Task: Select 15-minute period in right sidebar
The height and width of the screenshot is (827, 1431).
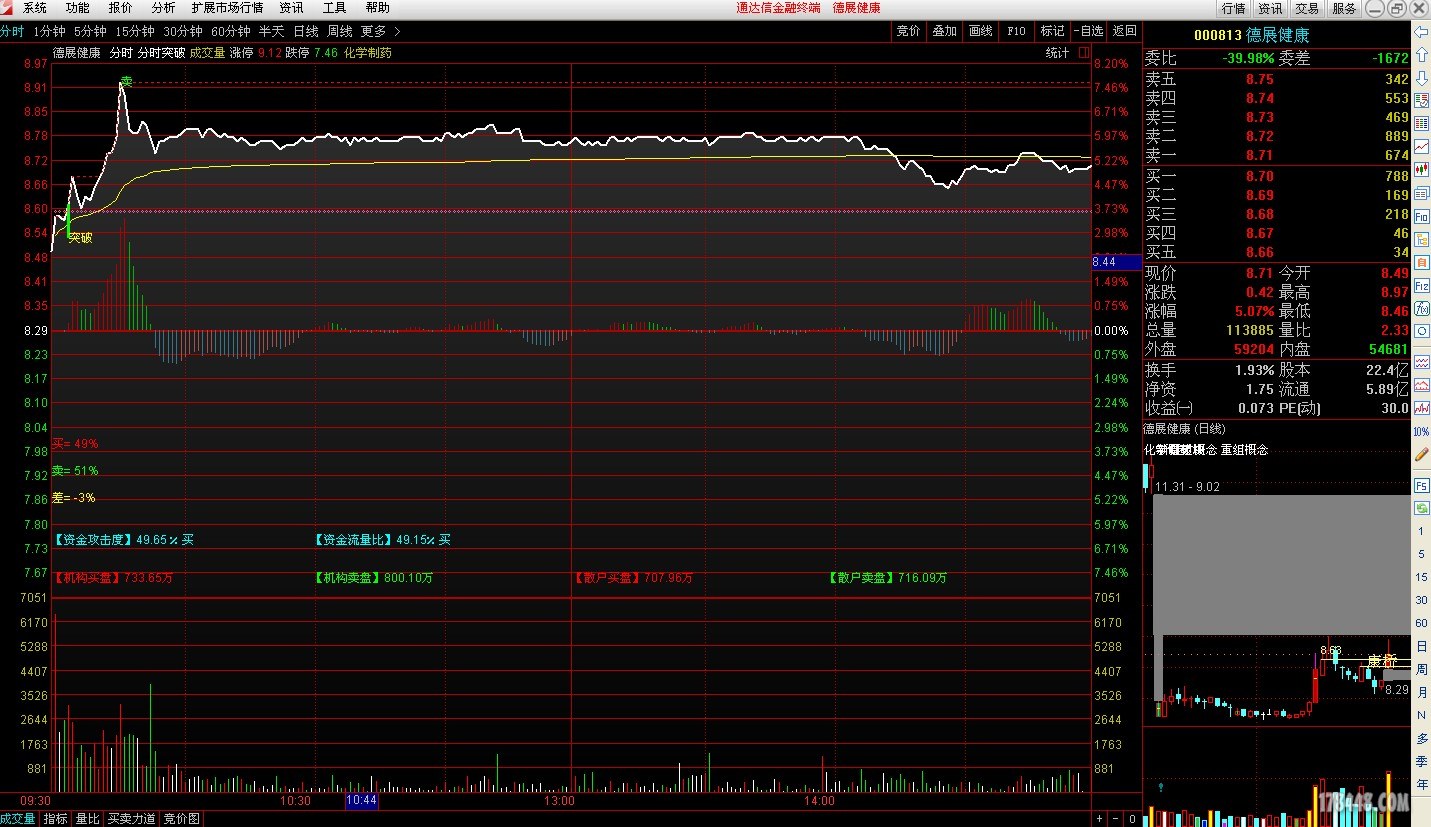Action: point(1421,577)
